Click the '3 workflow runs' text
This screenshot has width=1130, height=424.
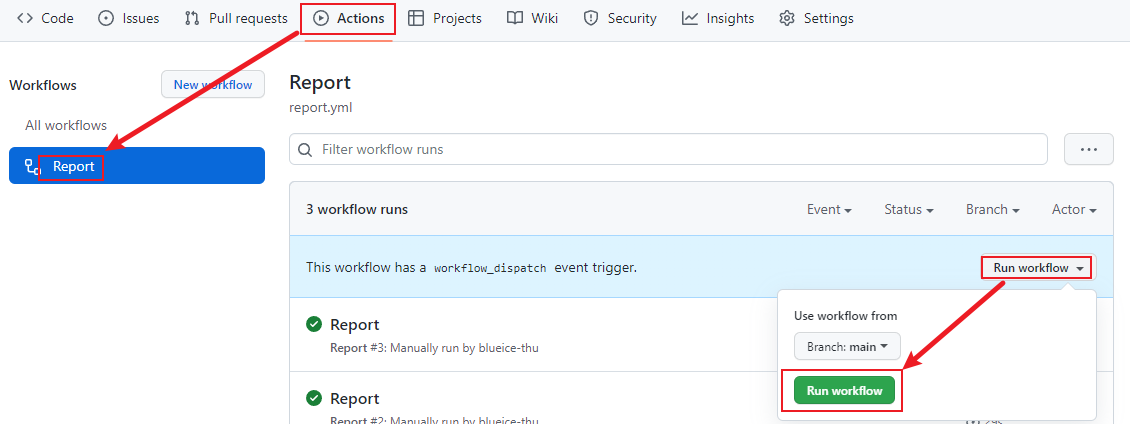(x=357, y=210)
